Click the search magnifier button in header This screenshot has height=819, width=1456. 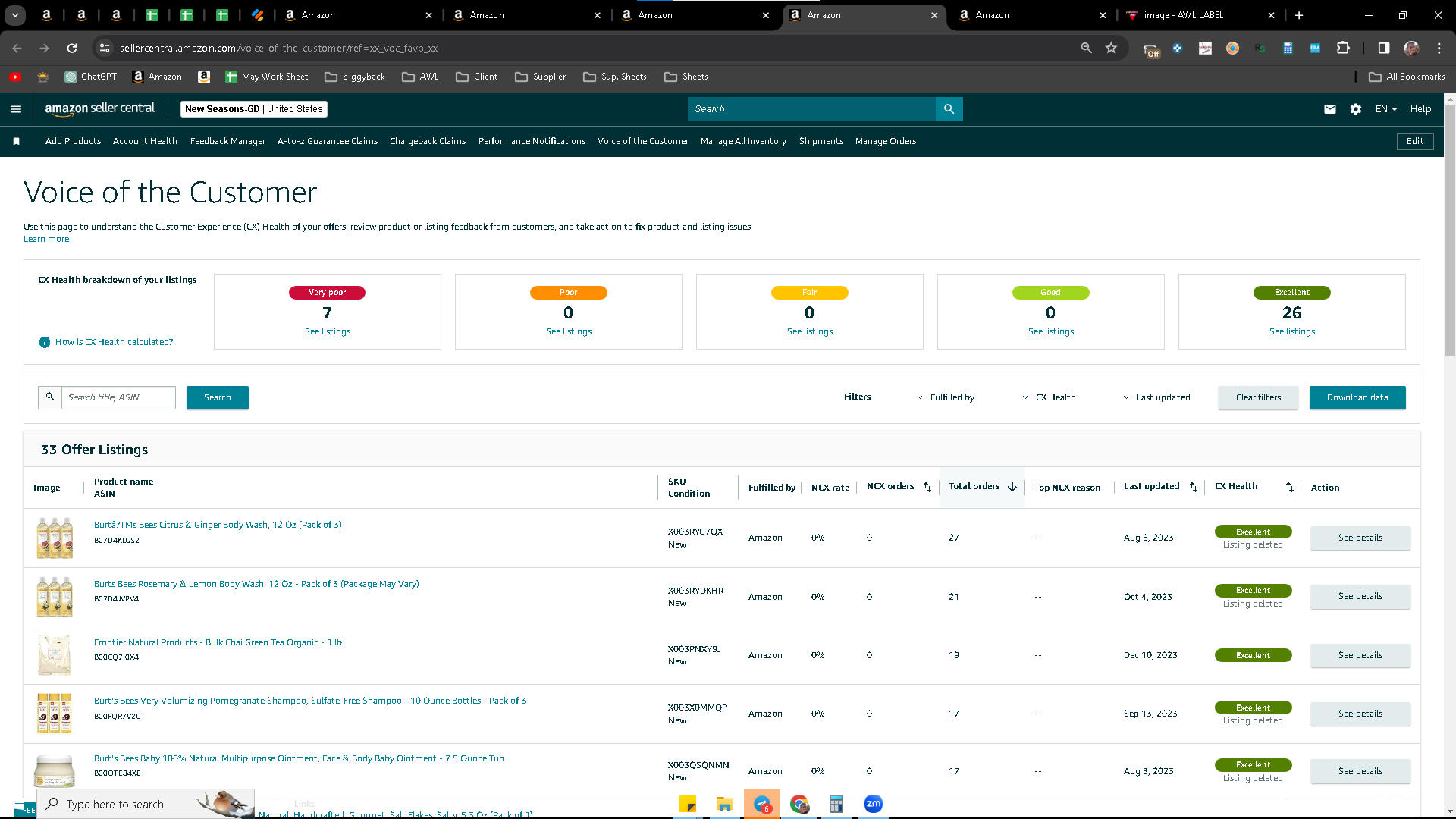[949, 109]
